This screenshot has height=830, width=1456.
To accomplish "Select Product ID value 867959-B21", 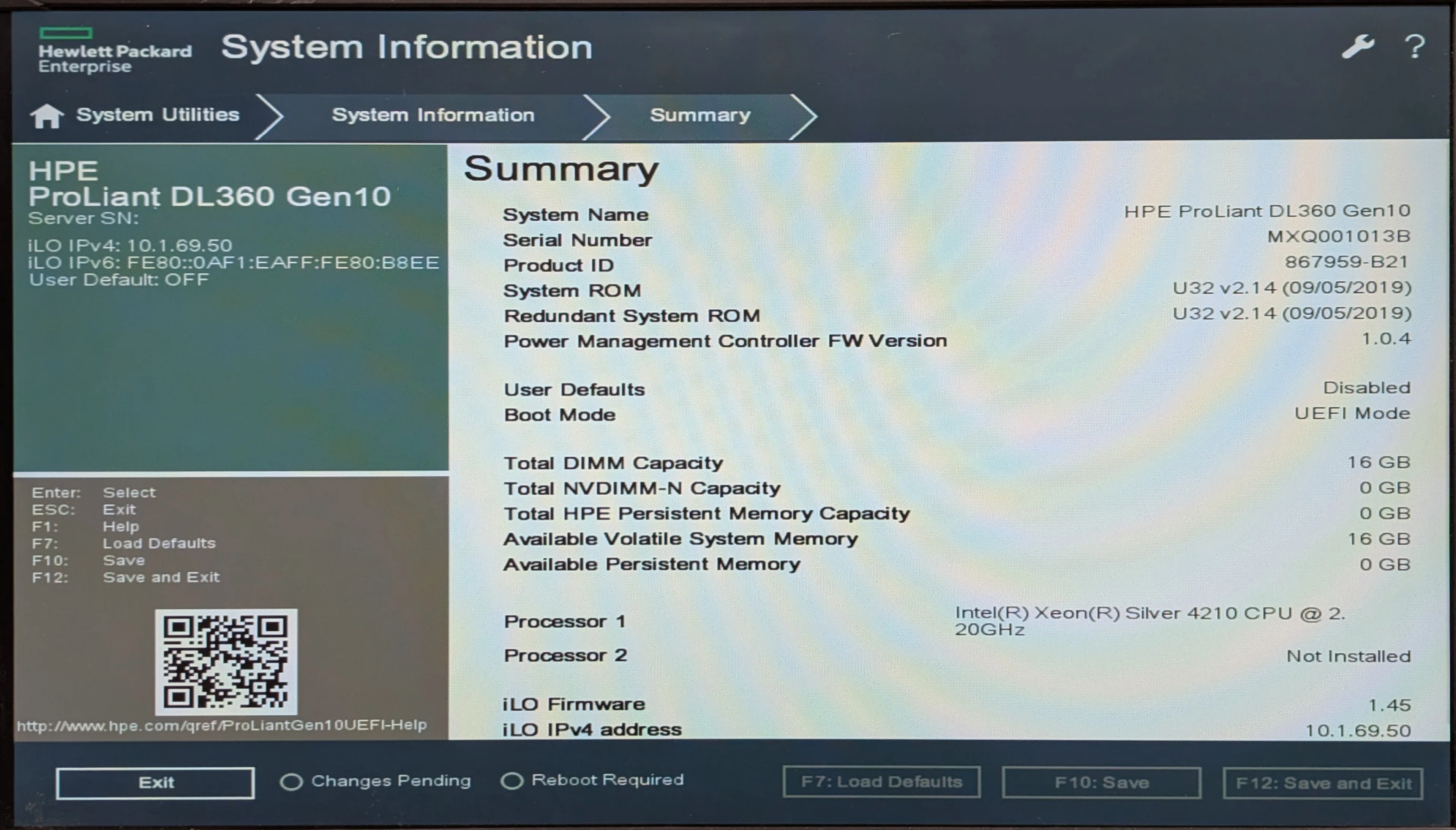I will click(1347, 262).
